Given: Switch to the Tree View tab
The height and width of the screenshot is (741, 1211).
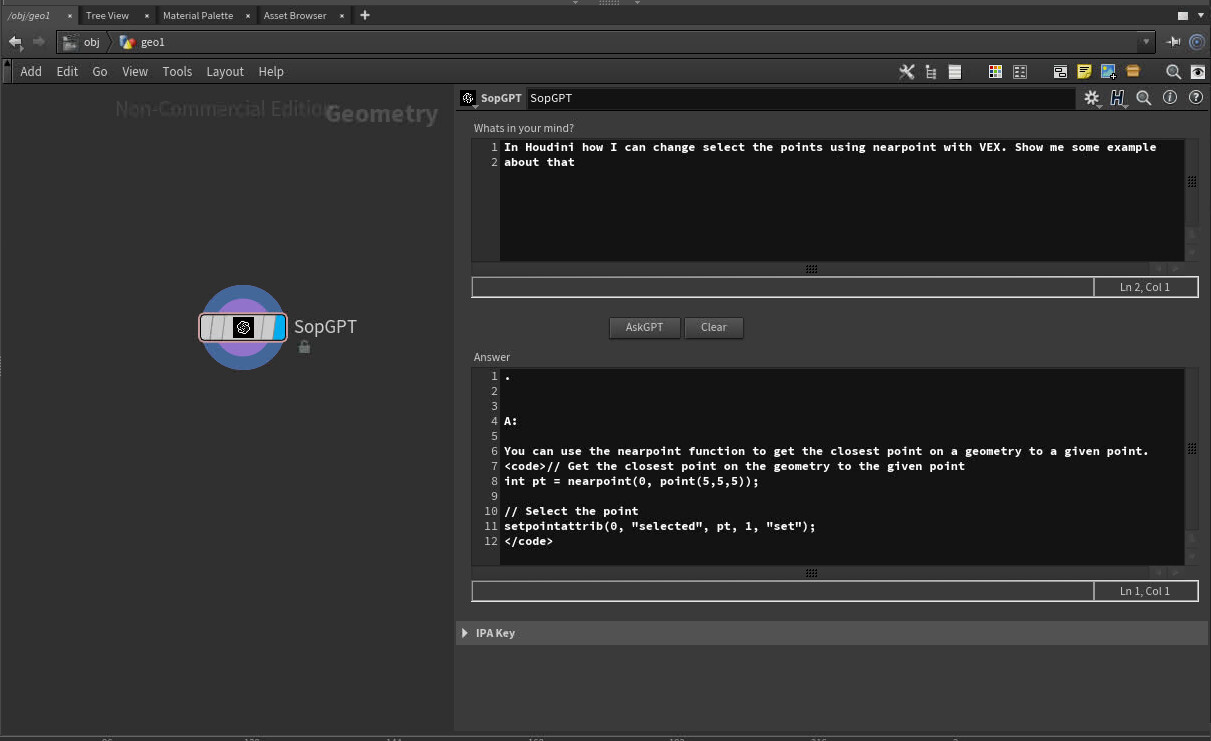Looking at the screenshot, I should [x=107, y=16].
